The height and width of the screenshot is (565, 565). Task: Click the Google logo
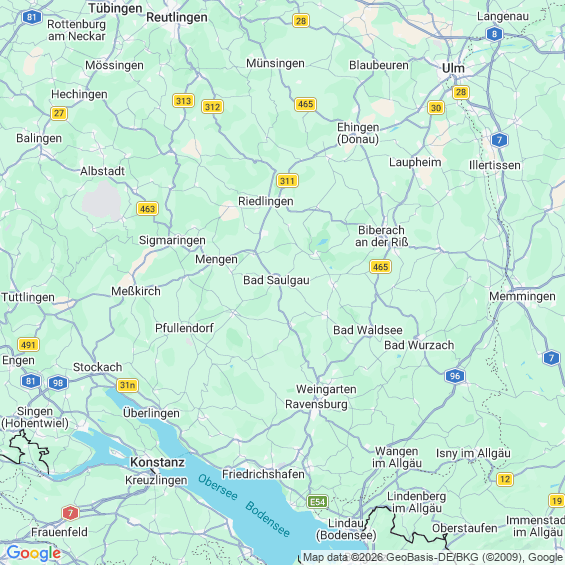(34, 553)
